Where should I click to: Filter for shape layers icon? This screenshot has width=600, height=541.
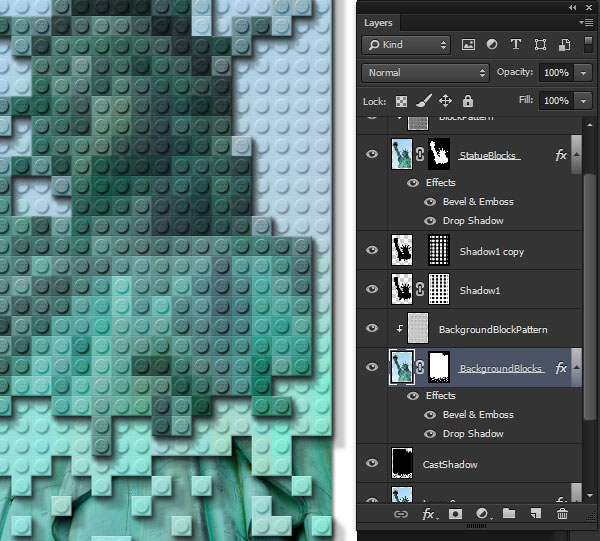point(540,45)
